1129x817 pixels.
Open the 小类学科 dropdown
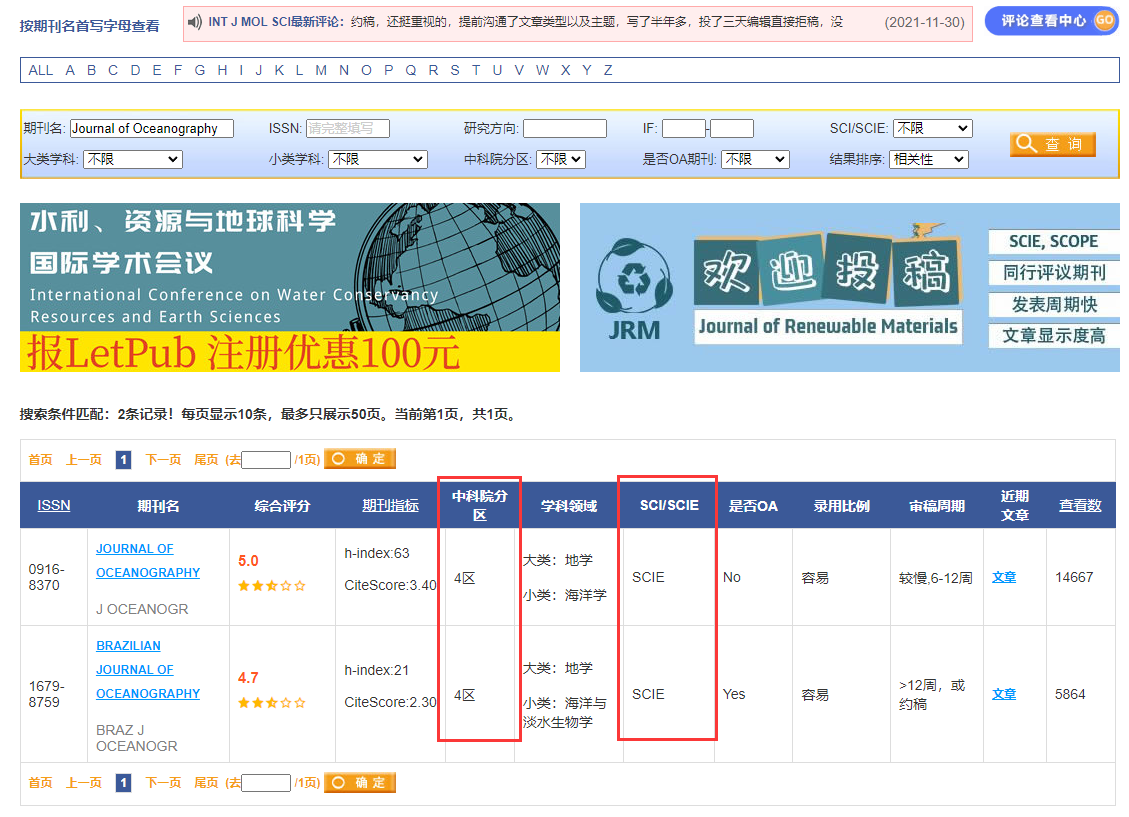click(x=377, y=160)
